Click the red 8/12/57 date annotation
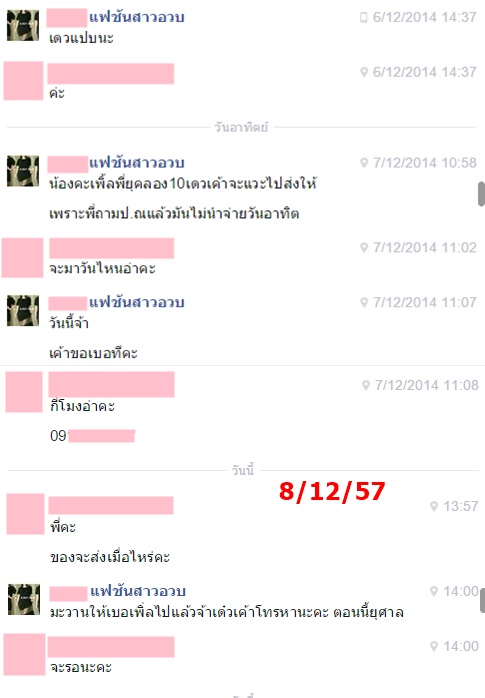 332,492
